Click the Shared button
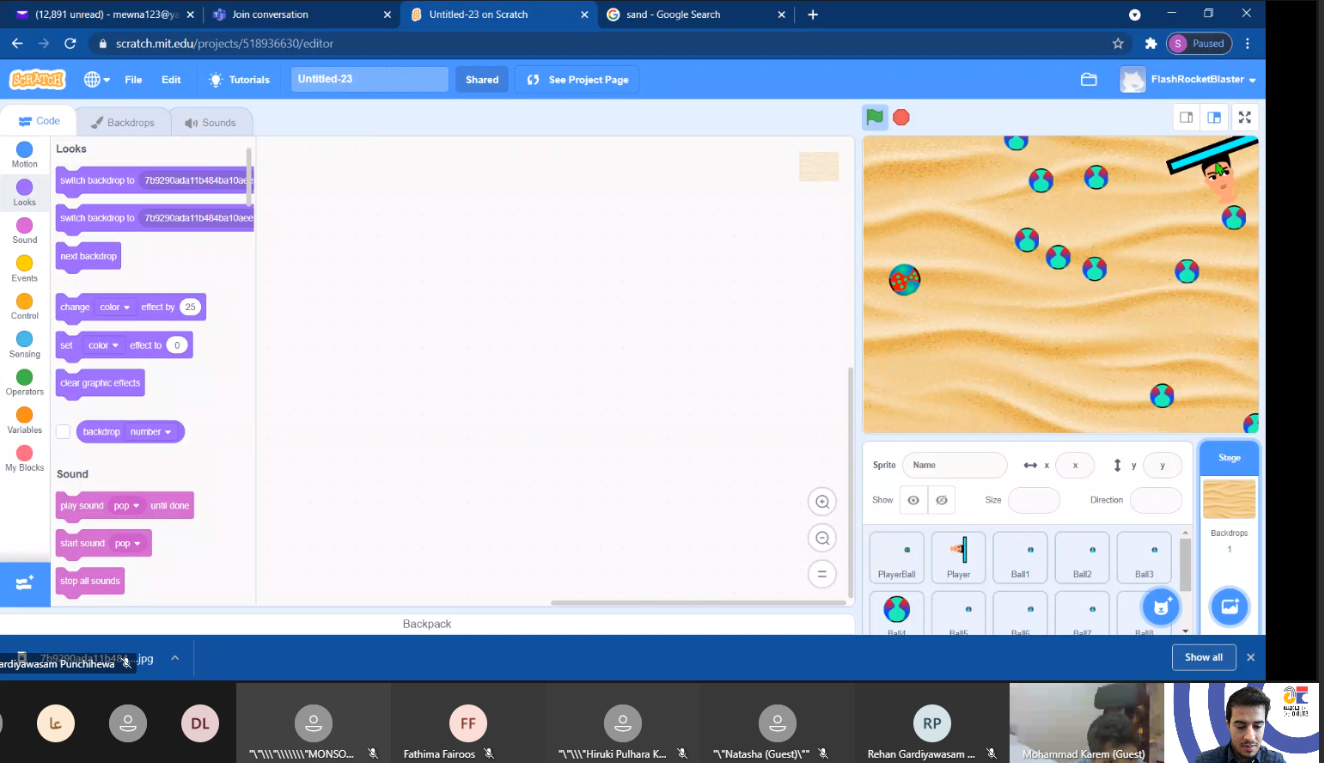Screen dimensions: 1324x763 482,79
